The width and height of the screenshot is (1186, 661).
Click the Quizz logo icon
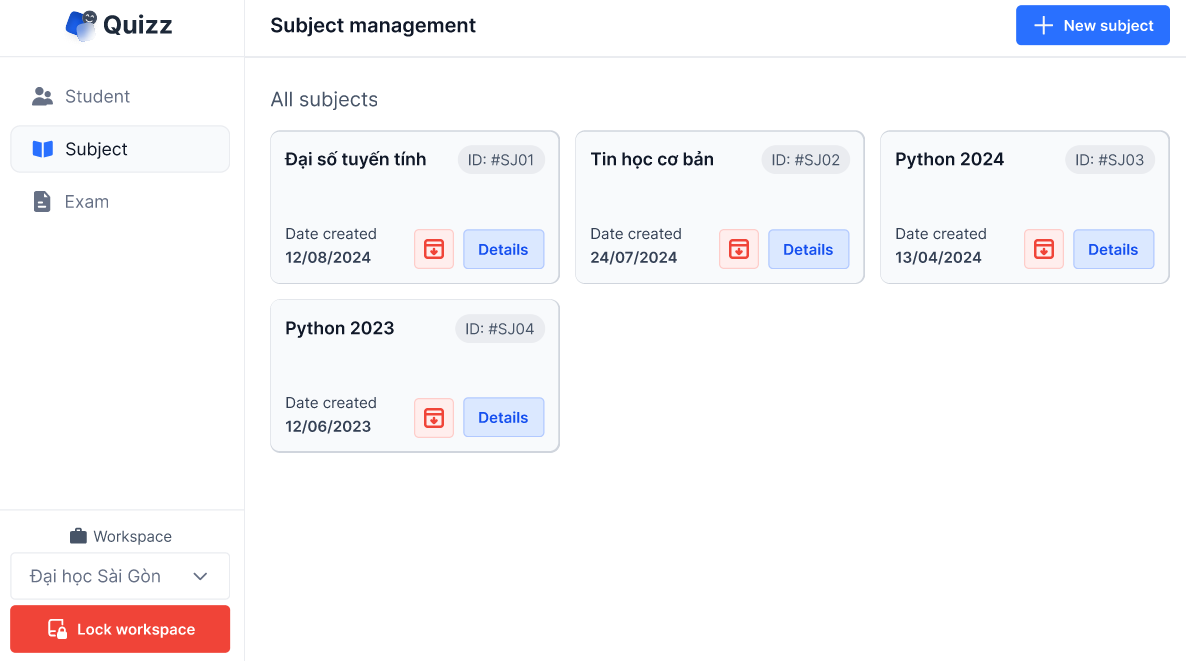click(82, 25)
